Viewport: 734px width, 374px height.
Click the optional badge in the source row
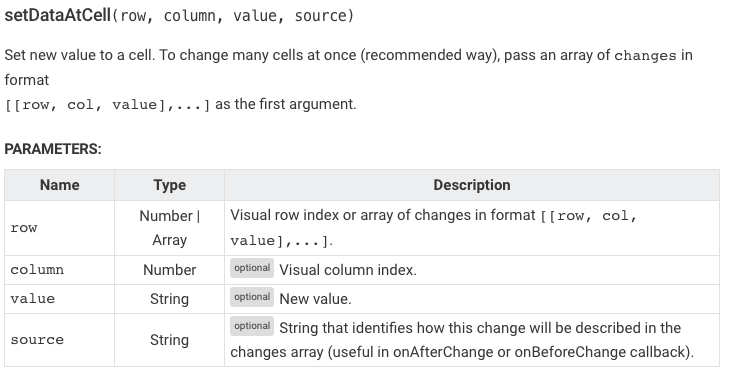coord(252,326)
